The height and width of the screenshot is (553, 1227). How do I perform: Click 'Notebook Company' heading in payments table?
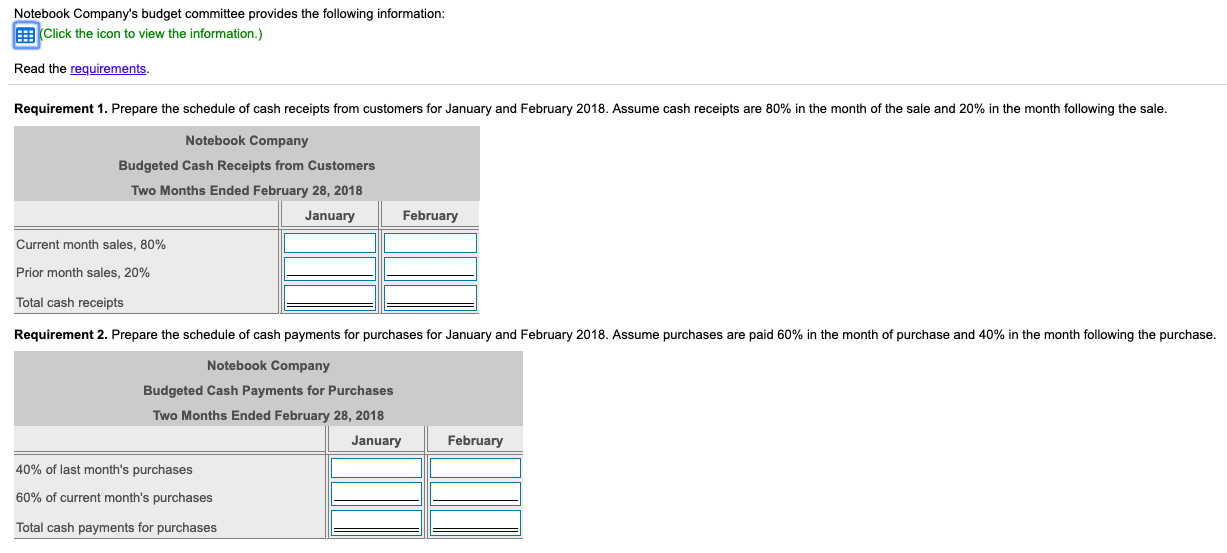[x=268, y=366]
